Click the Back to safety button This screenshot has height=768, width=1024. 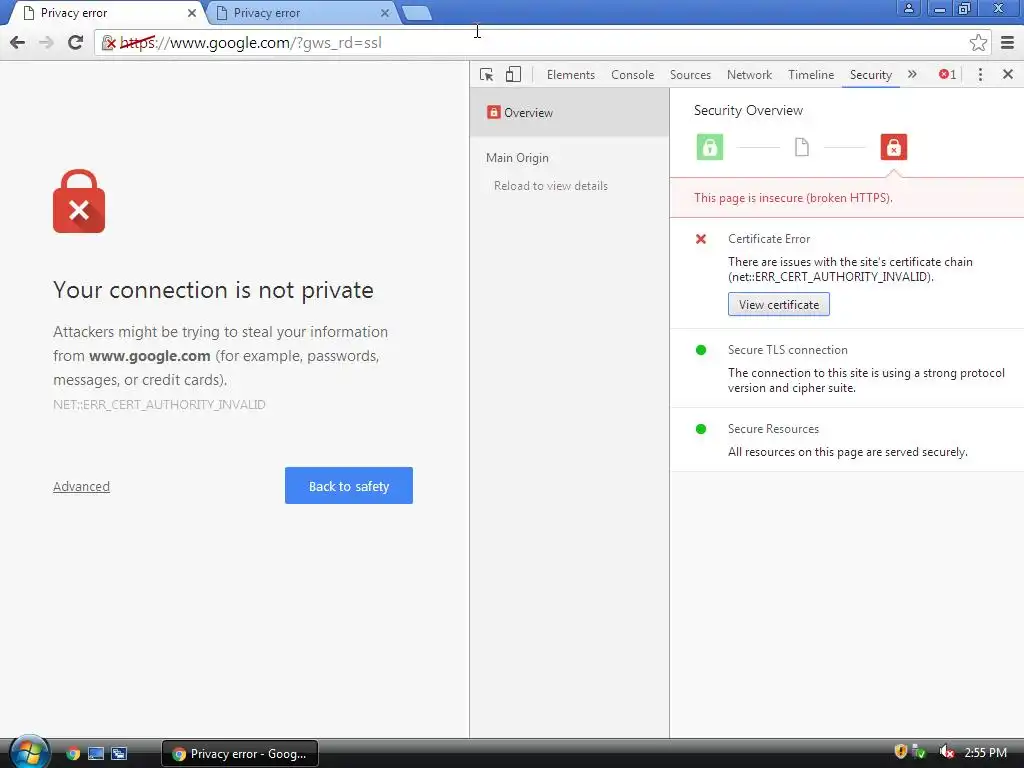pos(349,485)
